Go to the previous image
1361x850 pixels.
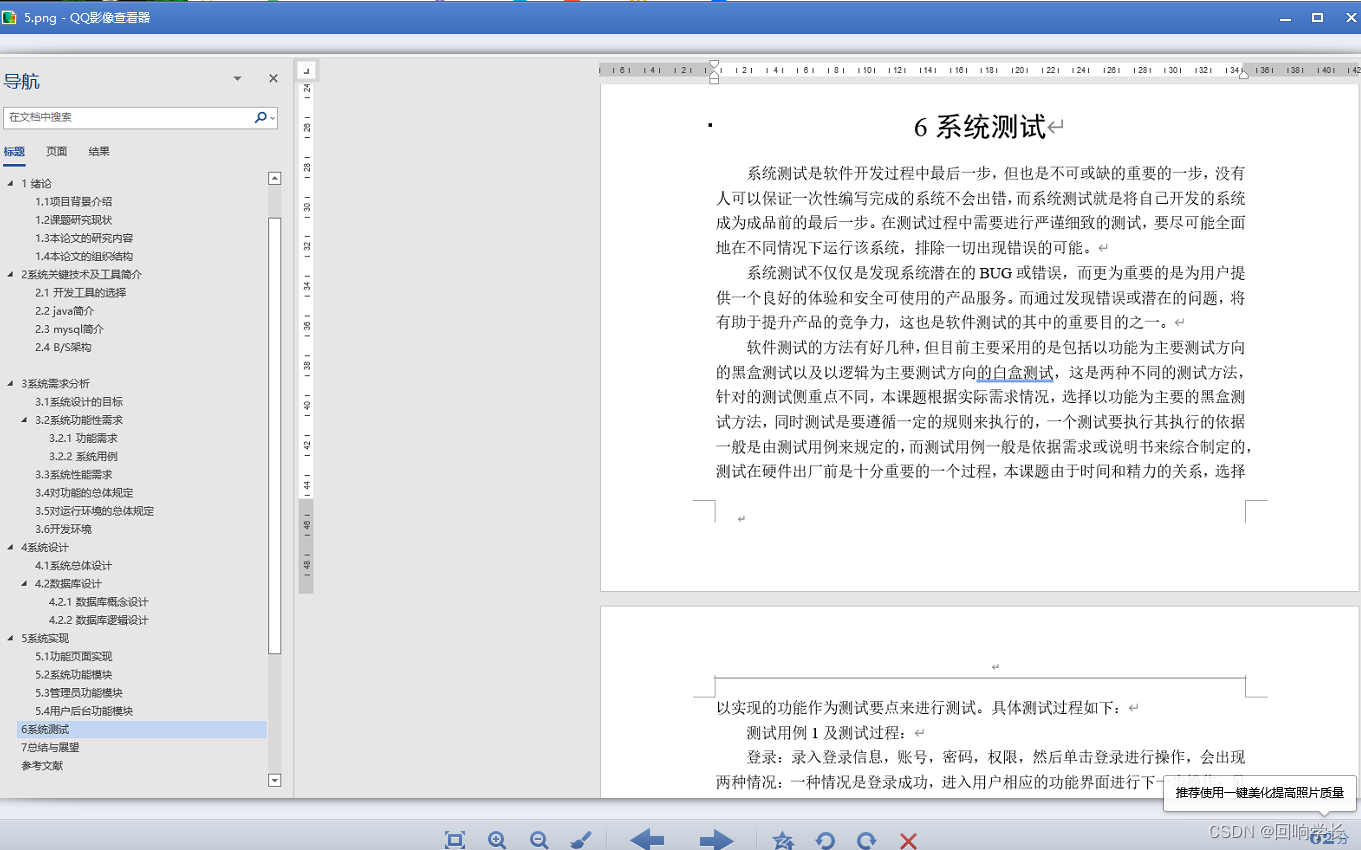[x=646, y=839]
